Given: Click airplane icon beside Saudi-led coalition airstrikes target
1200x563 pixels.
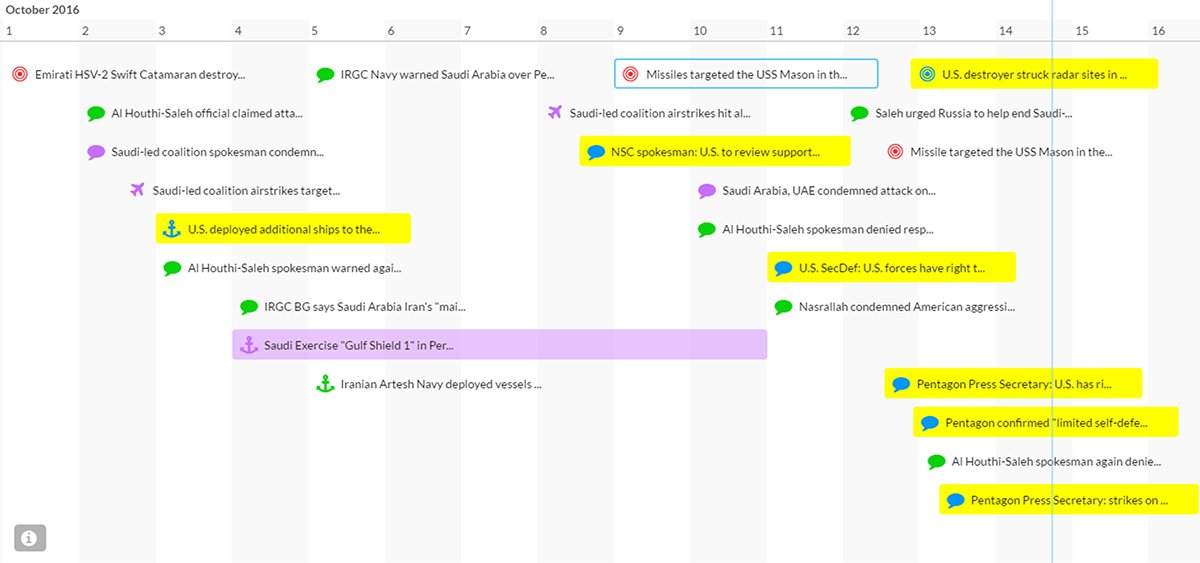Looking at the screenshot, I should click(138, 190).
